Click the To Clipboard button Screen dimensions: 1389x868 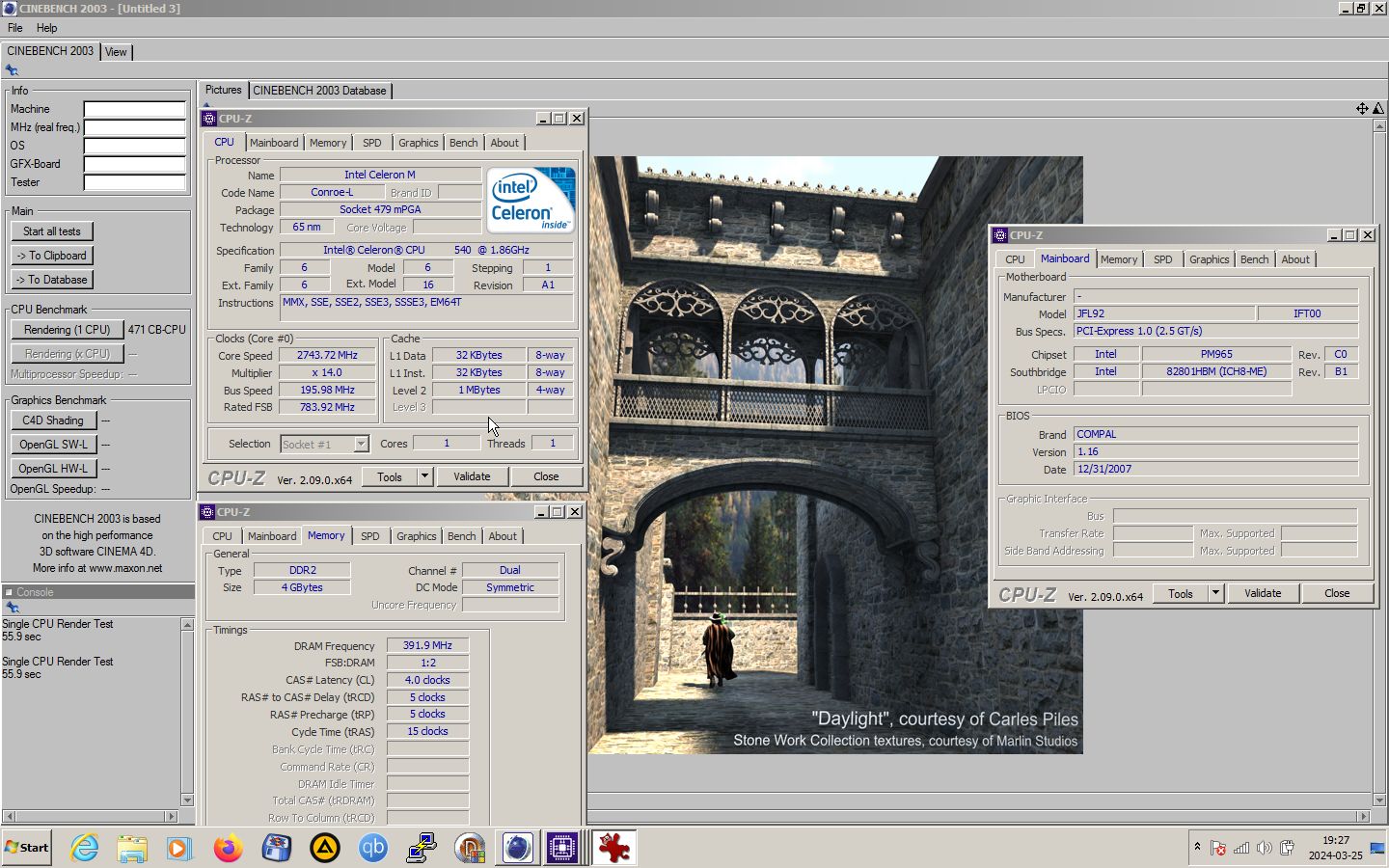(52, 256)
